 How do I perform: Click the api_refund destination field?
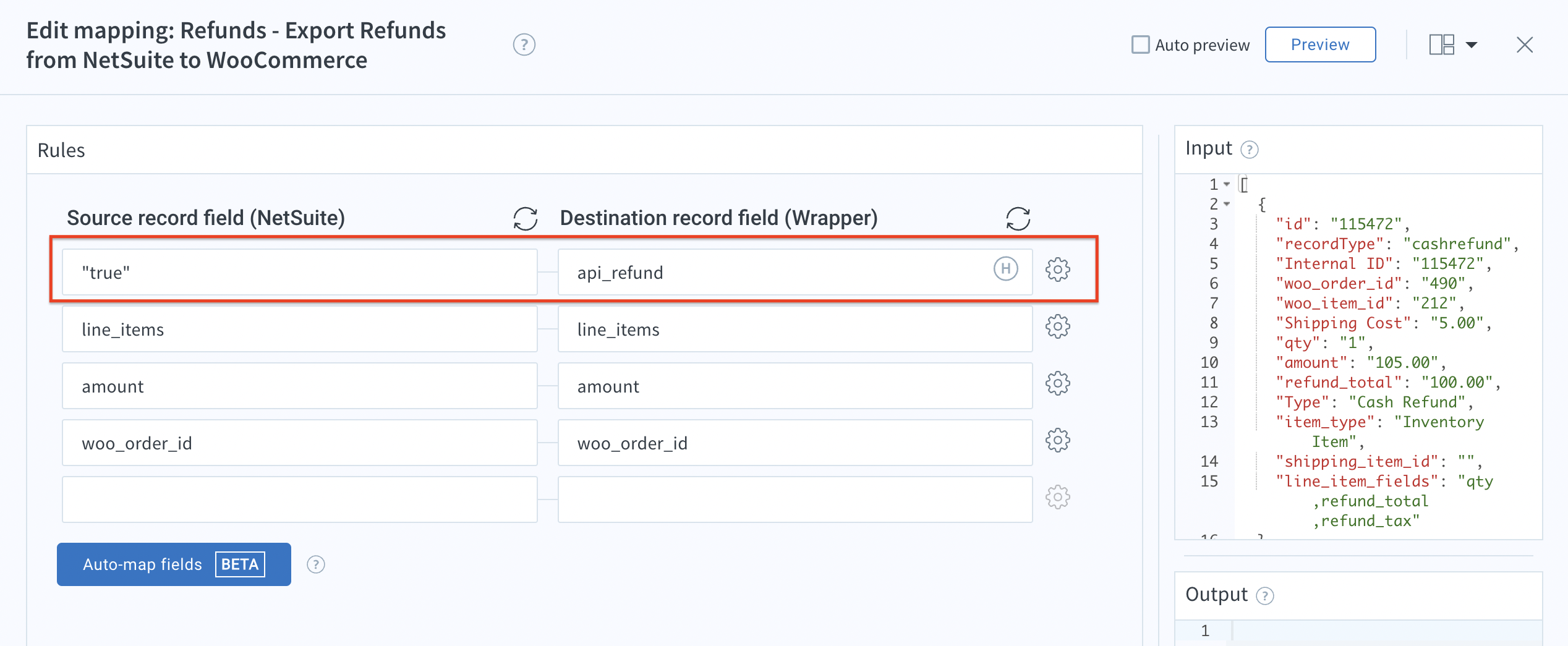795,272
